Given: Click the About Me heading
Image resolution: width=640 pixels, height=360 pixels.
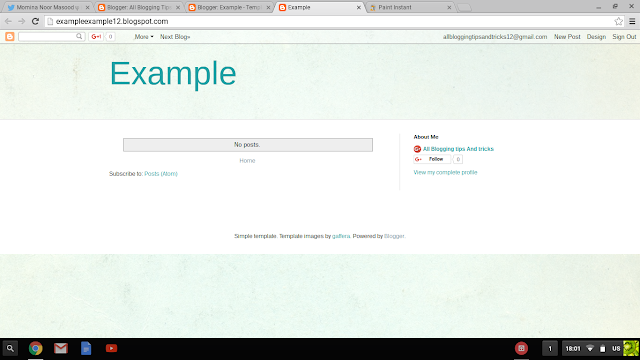Looking at the screenshot, I should pyautogui.click(x=426, y=137).
